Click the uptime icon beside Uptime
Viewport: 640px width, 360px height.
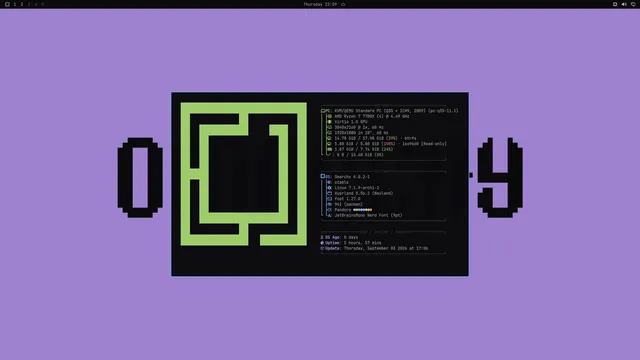coord(322,243)
